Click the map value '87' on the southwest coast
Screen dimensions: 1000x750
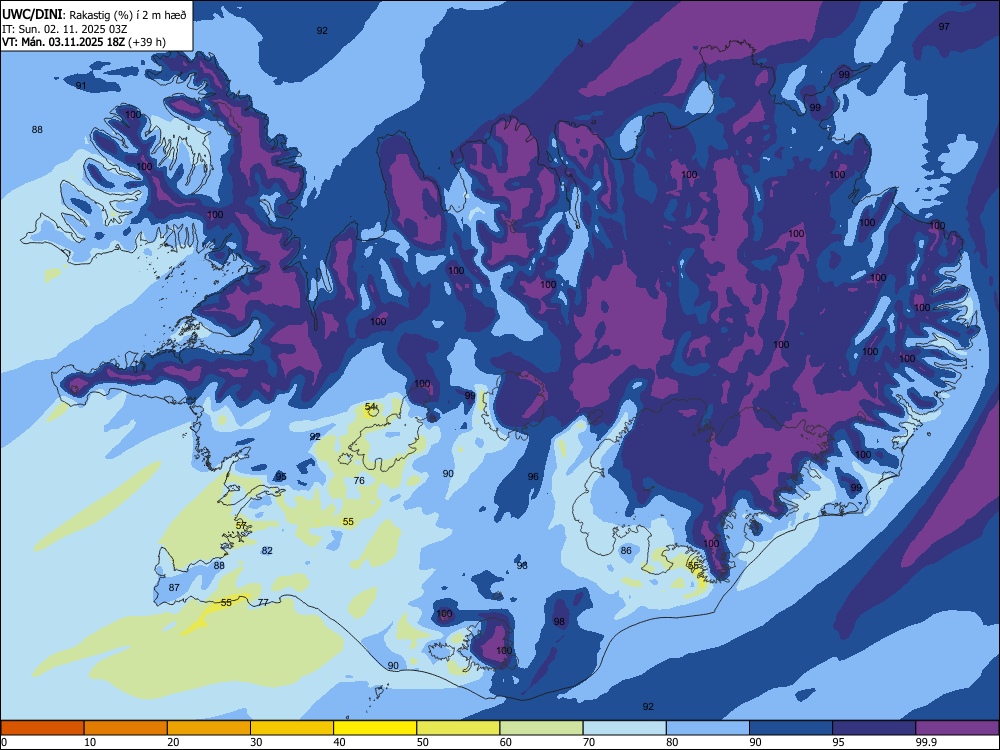coord(174,587)
